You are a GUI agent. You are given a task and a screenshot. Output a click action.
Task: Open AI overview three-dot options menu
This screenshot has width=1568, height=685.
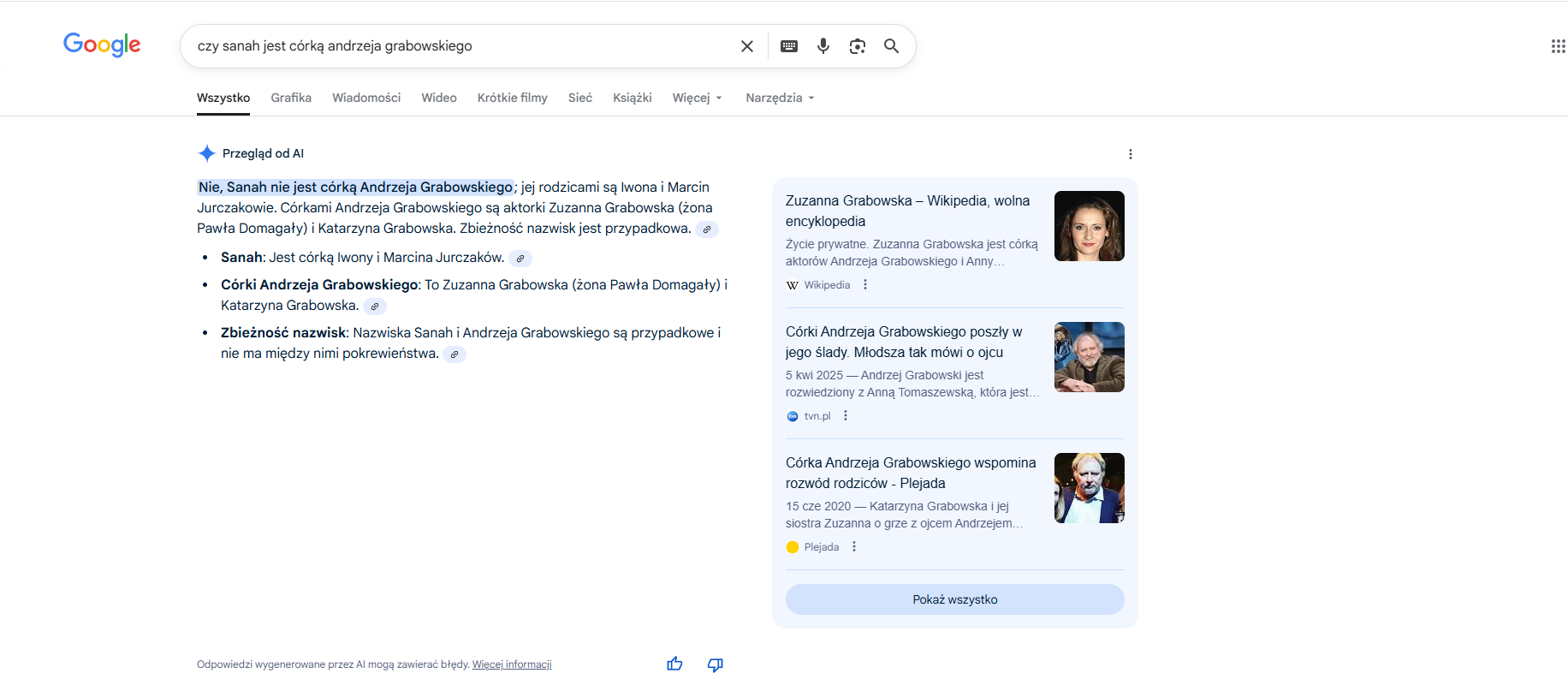[1130, 154]
